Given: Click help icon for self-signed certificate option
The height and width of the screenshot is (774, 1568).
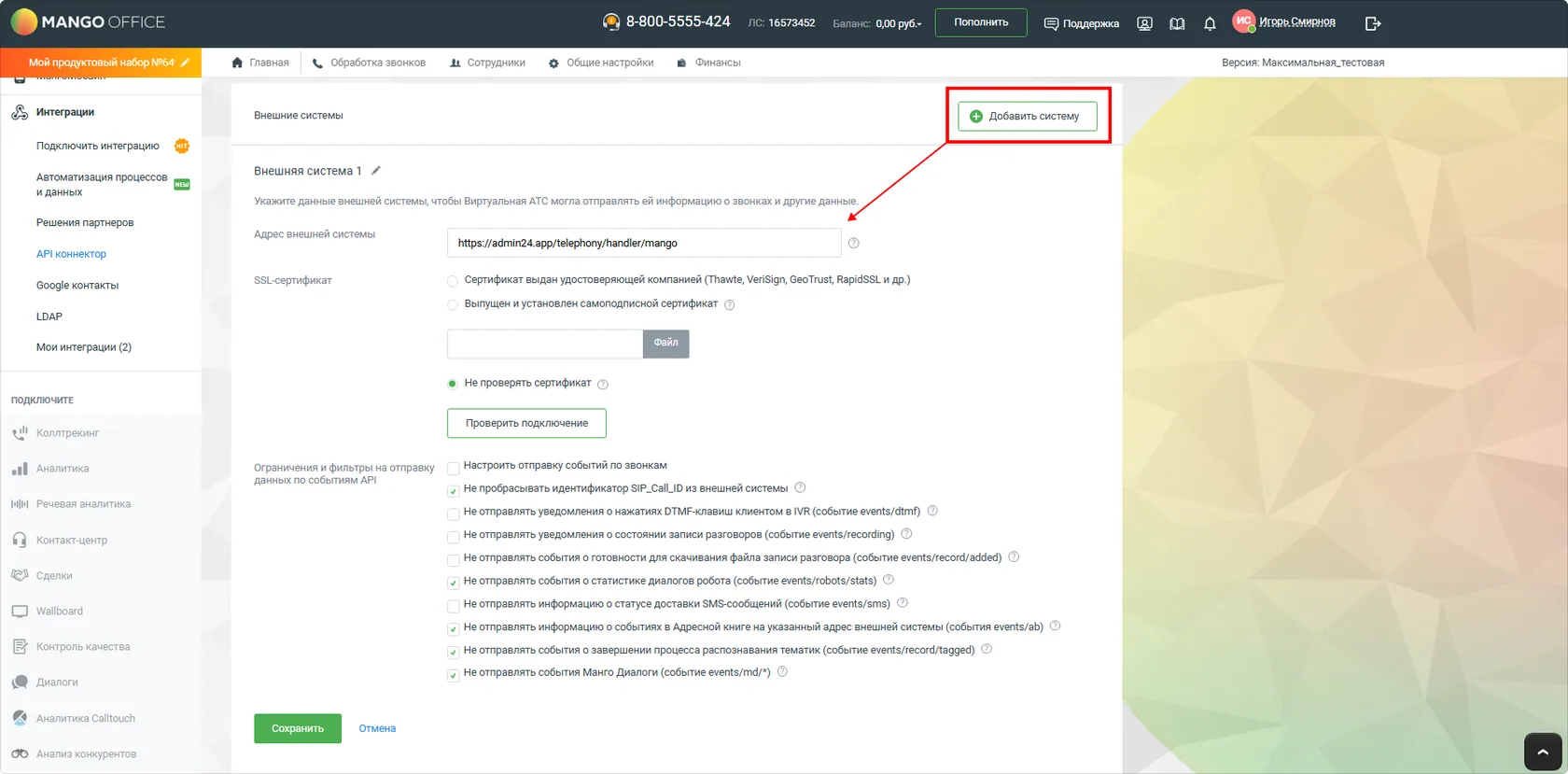Looking at the screenshot, I should [x=730, y=304].
